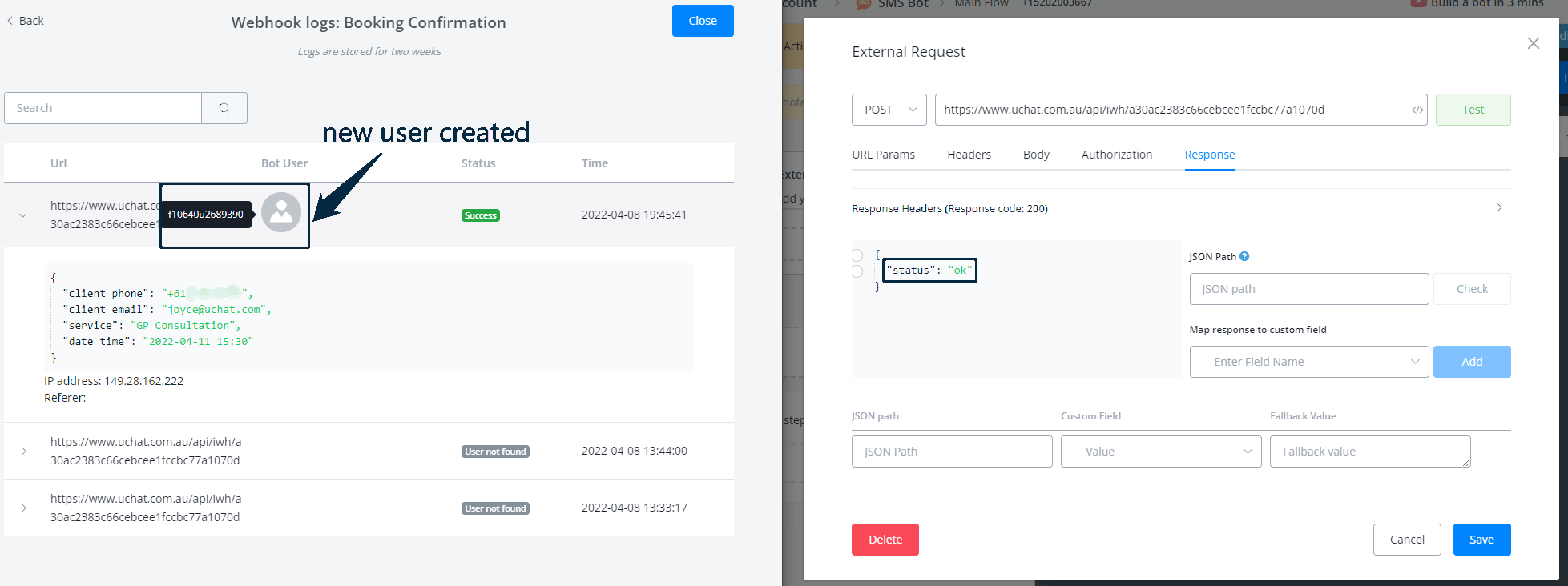Switch to the Headers tab
This screenshot has width=1568, height=586.
[x=969, y=155]
